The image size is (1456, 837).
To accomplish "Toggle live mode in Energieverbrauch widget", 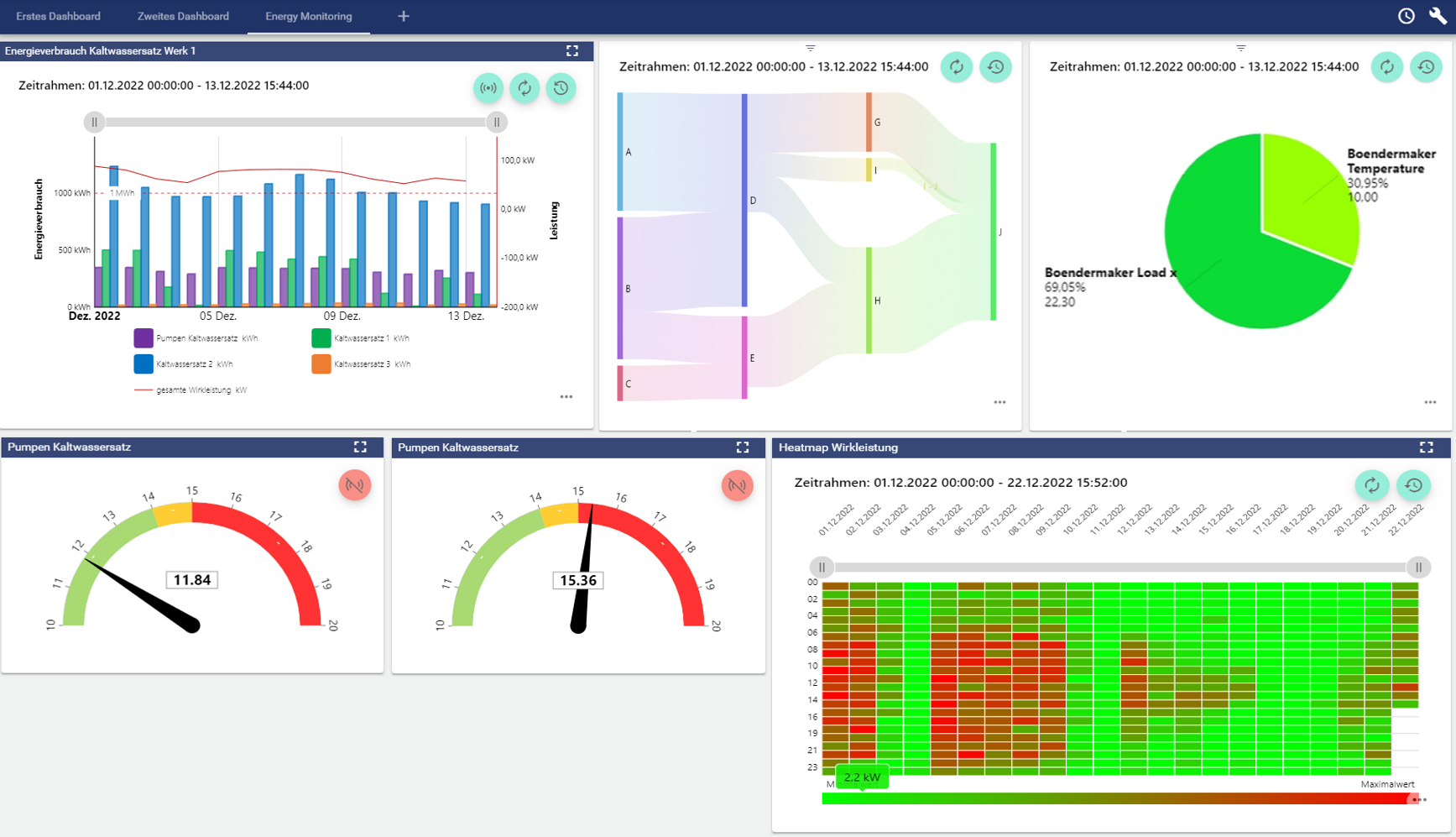I will pyautogui.click(x=488, y=87).
